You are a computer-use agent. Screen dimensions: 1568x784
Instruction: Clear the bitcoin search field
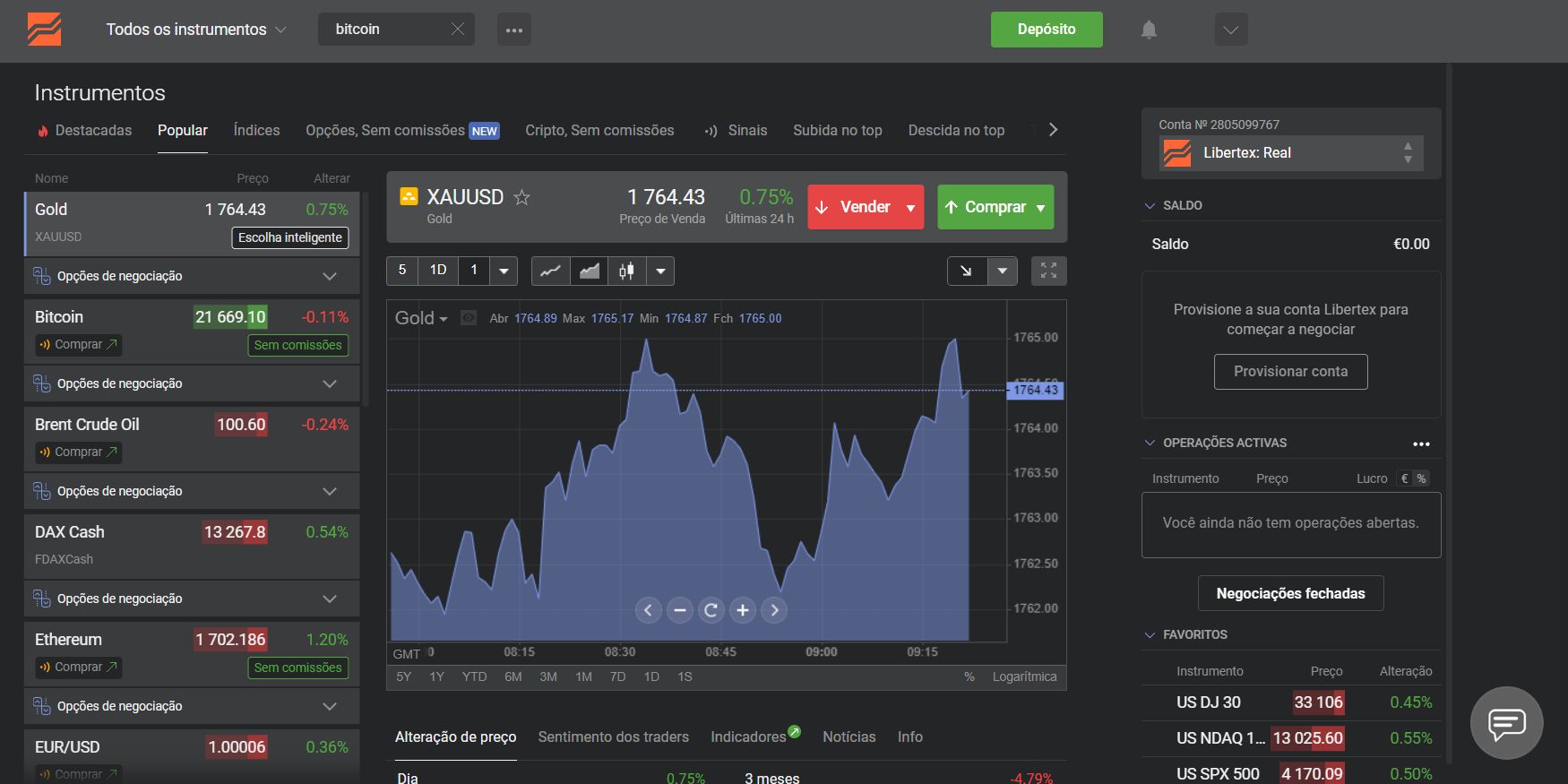pos(458,30)
